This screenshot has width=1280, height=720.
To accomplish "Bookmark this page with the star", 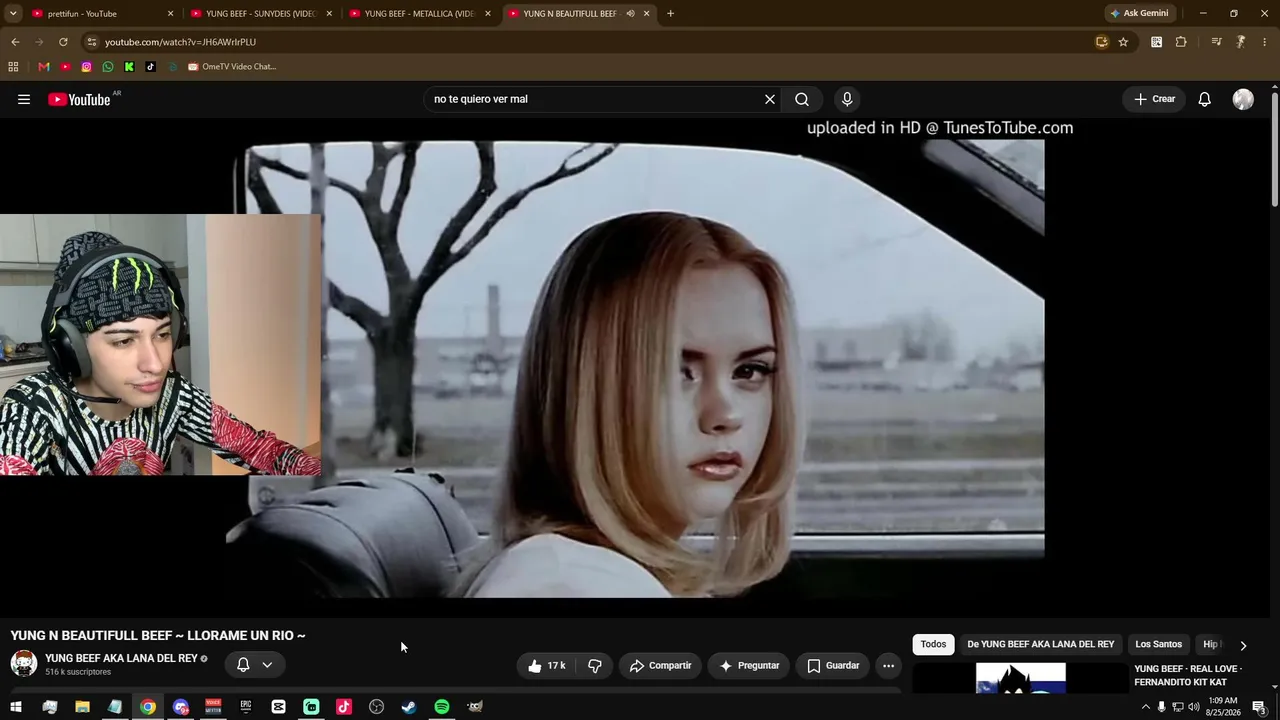I will [x=1123, y=42].
